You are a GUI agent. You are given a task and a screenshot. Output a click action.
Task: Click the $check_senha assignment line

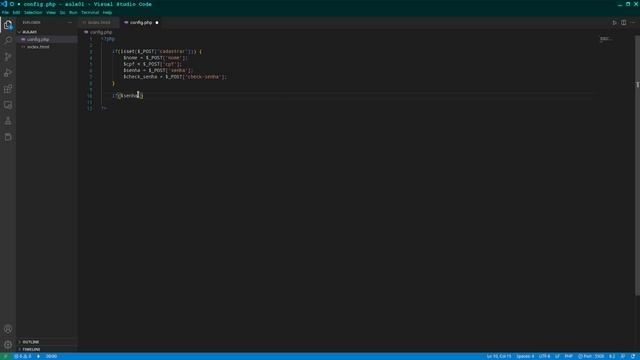coord(175,77)
